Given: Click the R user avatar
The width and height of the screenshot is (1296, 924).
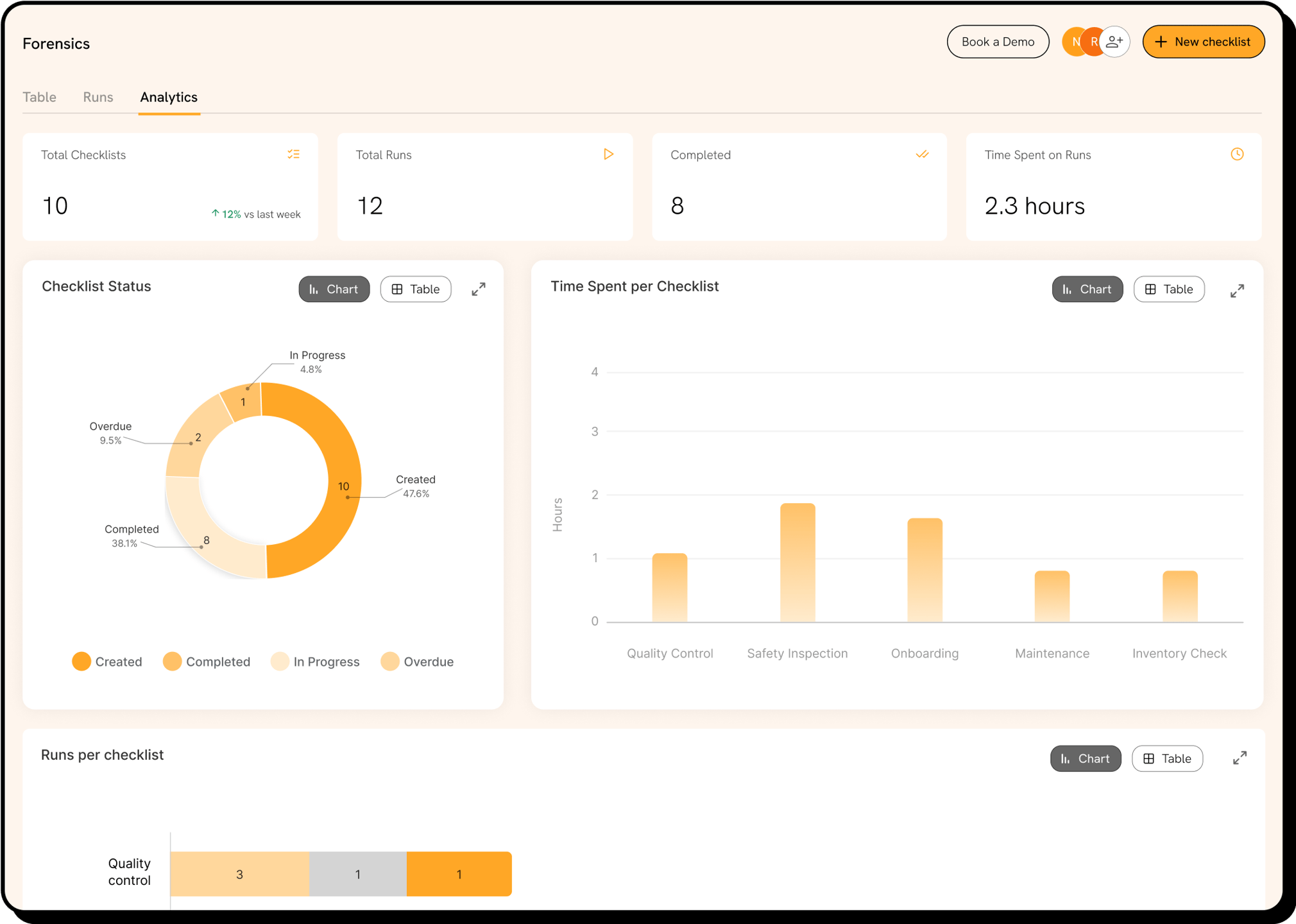Looking at the screenshot, I should [x=1093, y=42].
